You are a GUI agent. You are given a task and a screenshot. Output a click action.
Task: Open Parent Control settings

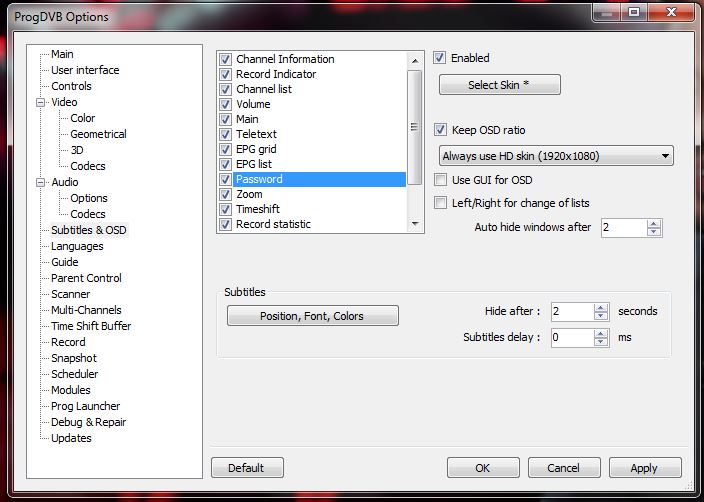pyautogui.click(x=86, y=278)
